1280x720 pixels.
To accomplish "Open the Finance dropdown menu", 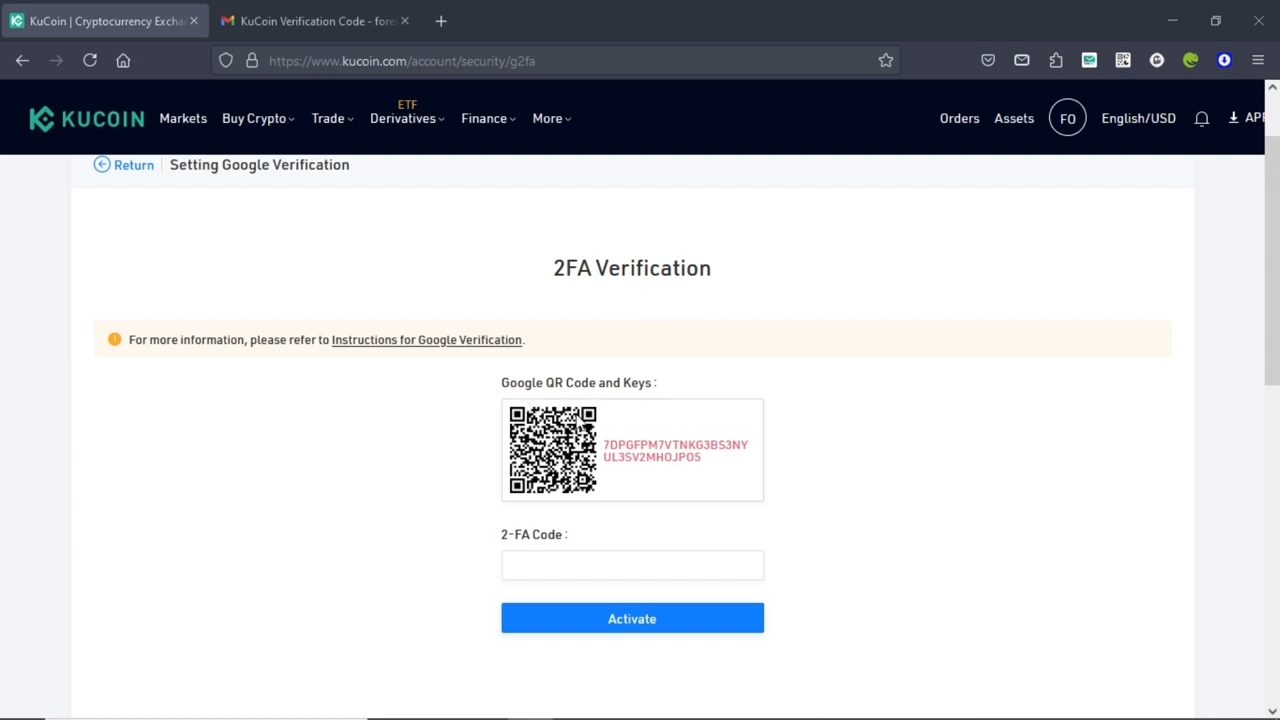I will click(488, 119).
